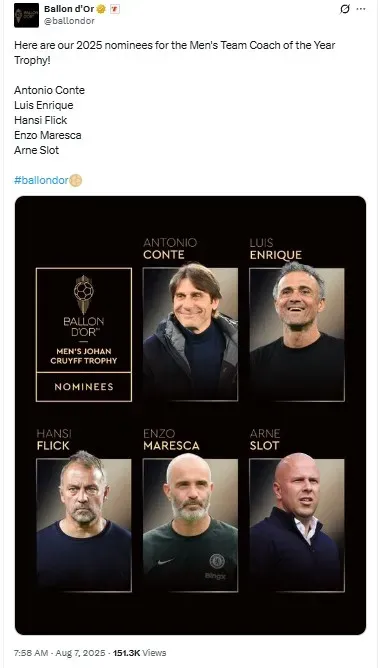Select the Hansi Flick nominee photo
The width and height of the screenshot is (381, 668).
click(84, 524)
